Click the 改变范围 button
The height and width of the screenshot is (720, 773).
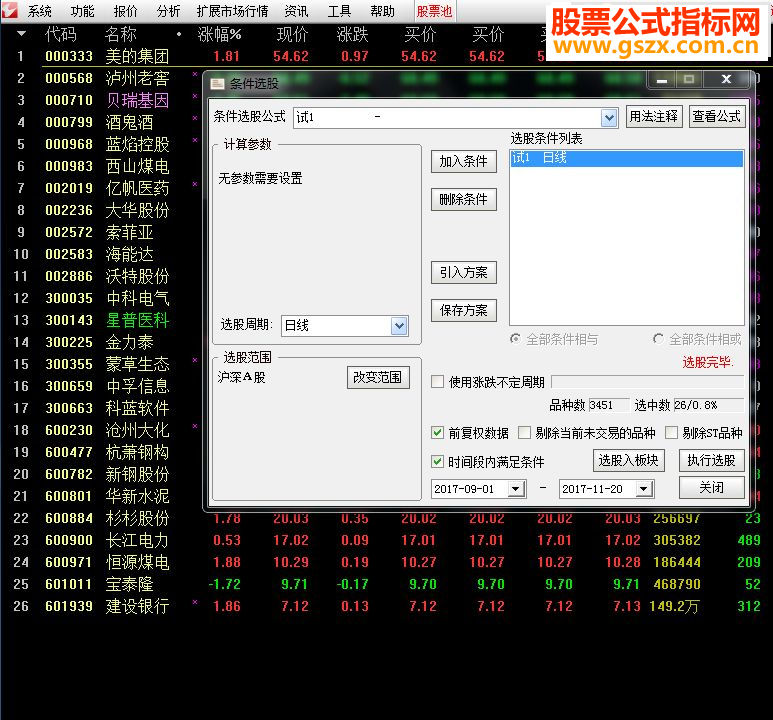[x=378, y=377]
